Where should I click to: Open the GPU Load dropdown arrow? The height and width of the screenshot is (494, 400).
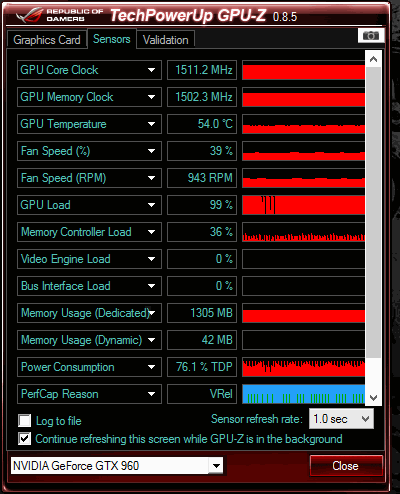coord(151,205)
